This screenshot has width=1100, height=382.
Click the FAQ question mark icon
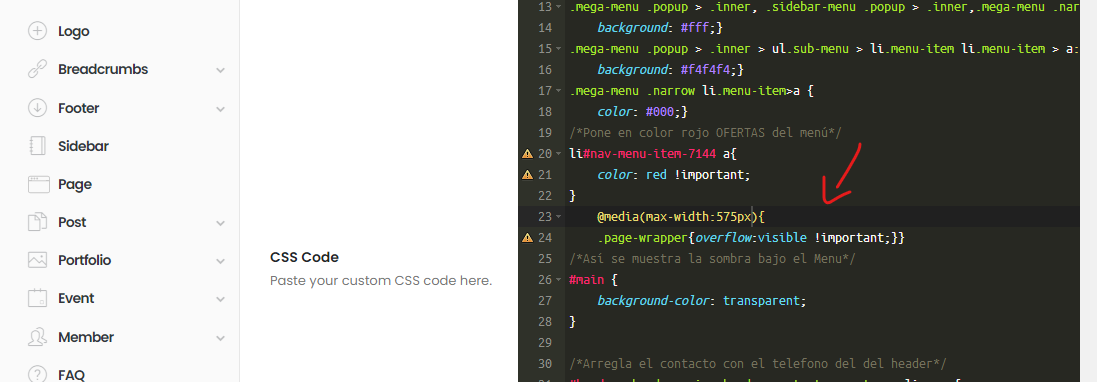click(37, 374)
